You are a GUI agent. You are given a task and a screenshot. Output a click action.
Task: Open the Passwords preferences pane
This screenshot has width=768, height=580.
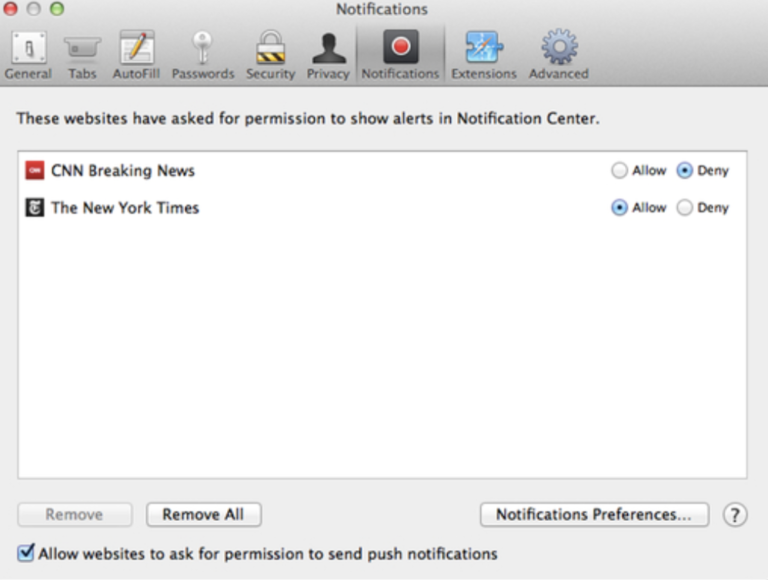203,55
